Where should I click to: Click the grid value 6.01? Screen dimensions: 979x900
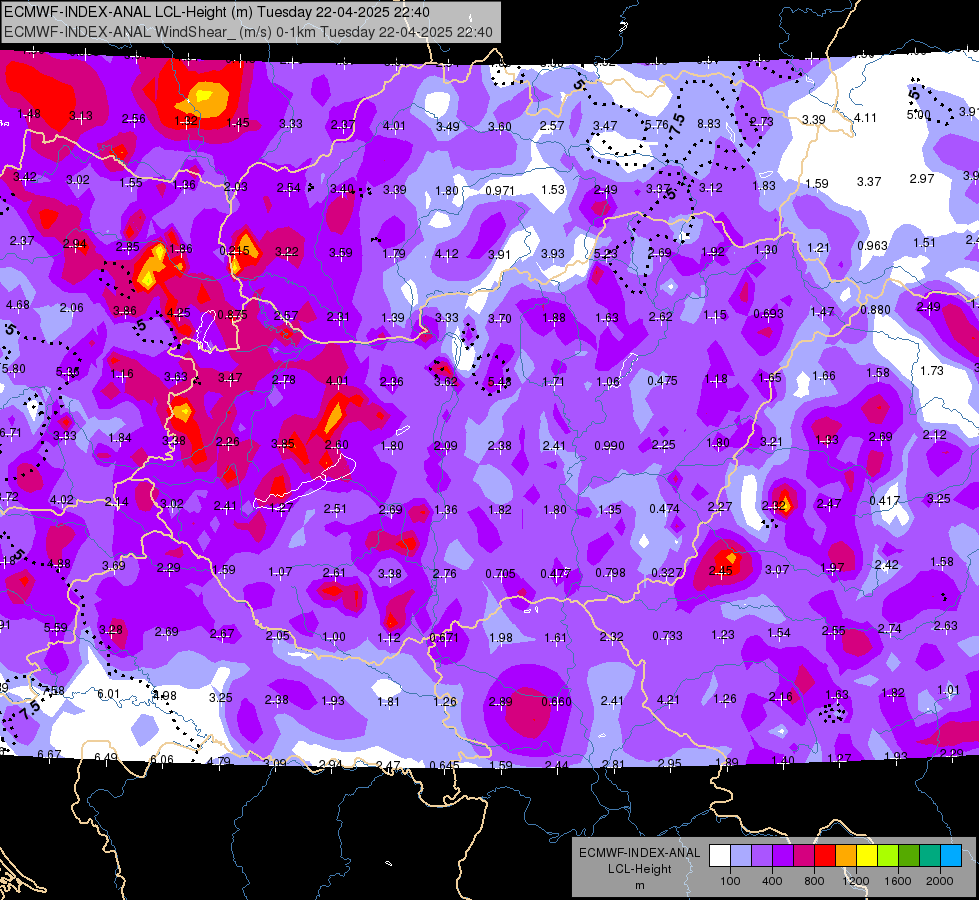coord(108,694)
